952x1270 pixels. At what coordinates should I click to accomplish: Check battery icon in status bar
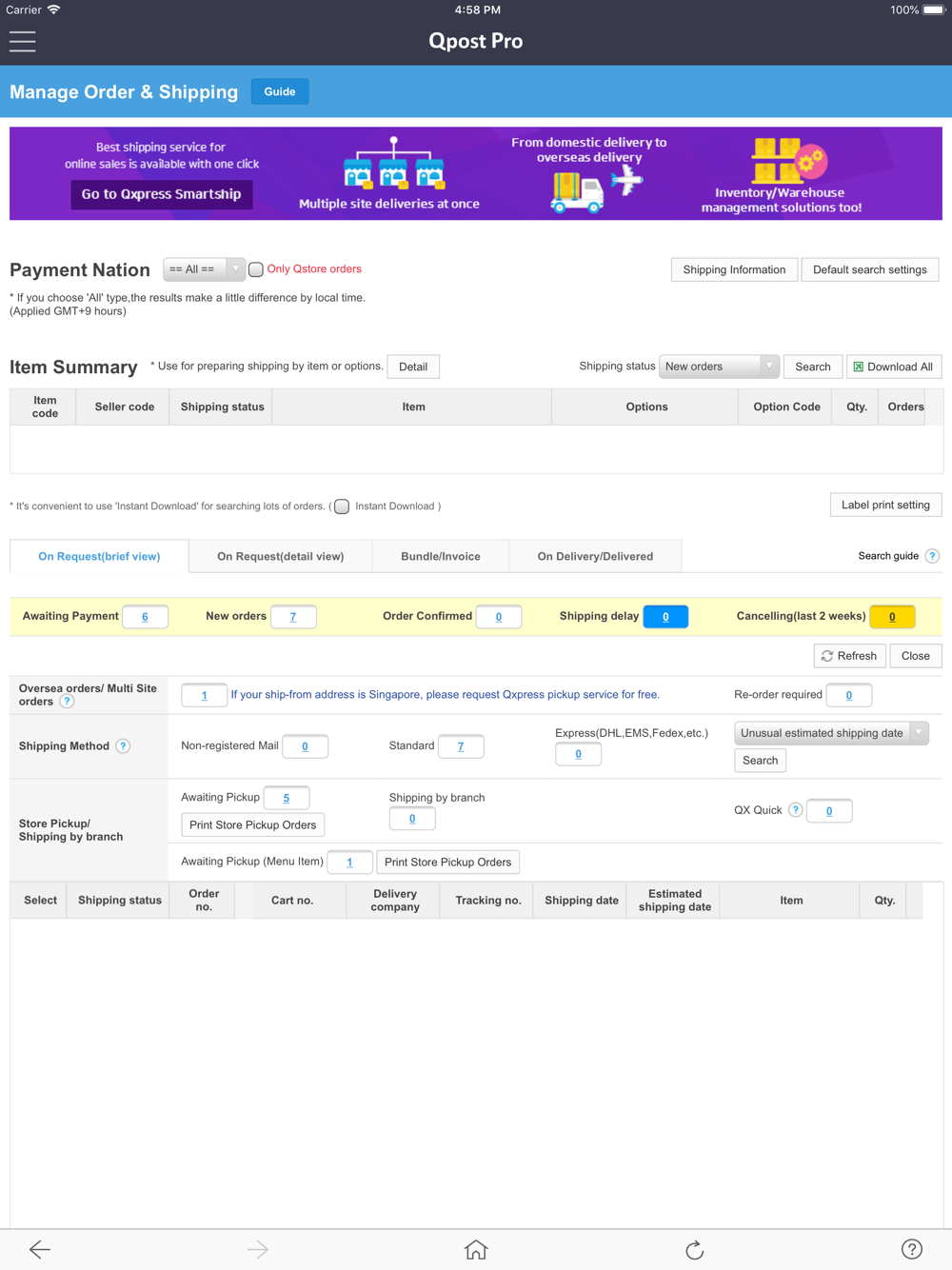[934, 10]
